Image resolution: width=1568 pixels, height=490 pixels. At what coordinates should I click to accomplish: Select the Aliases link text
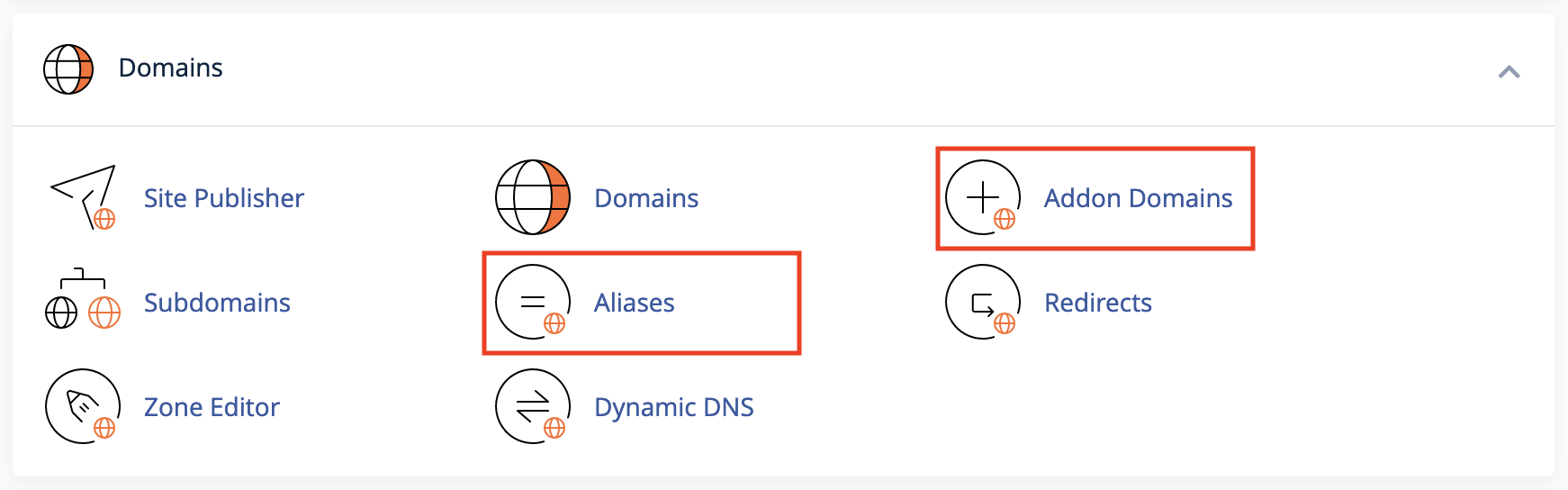(x=635, y=303)
